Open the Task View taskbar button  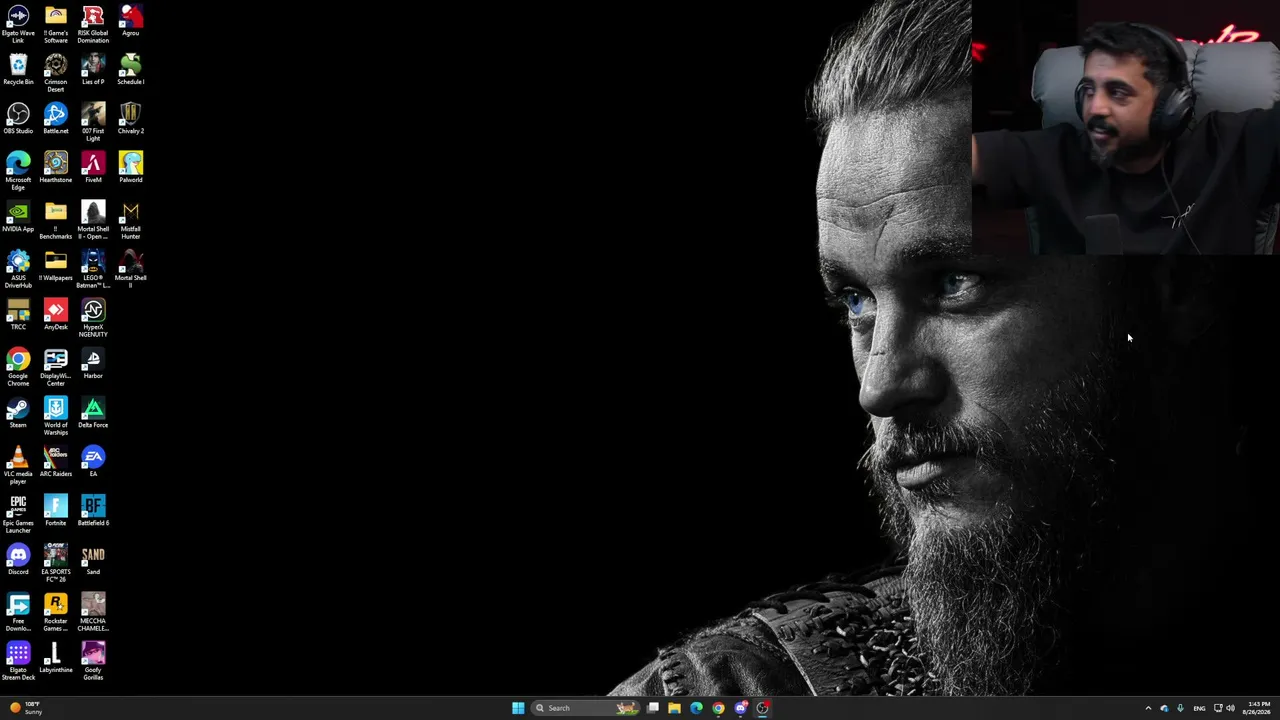pos(652,708)
